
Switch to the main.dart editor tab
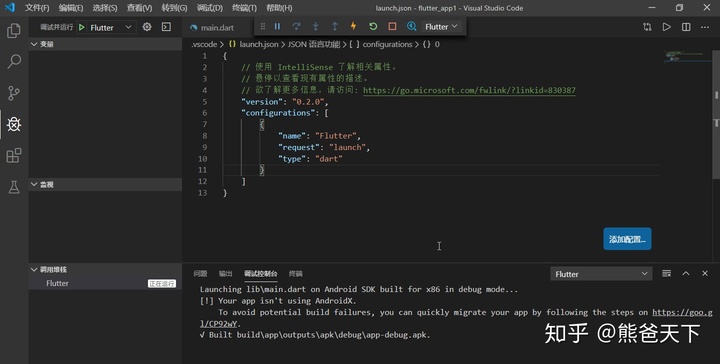coord(217,28)
